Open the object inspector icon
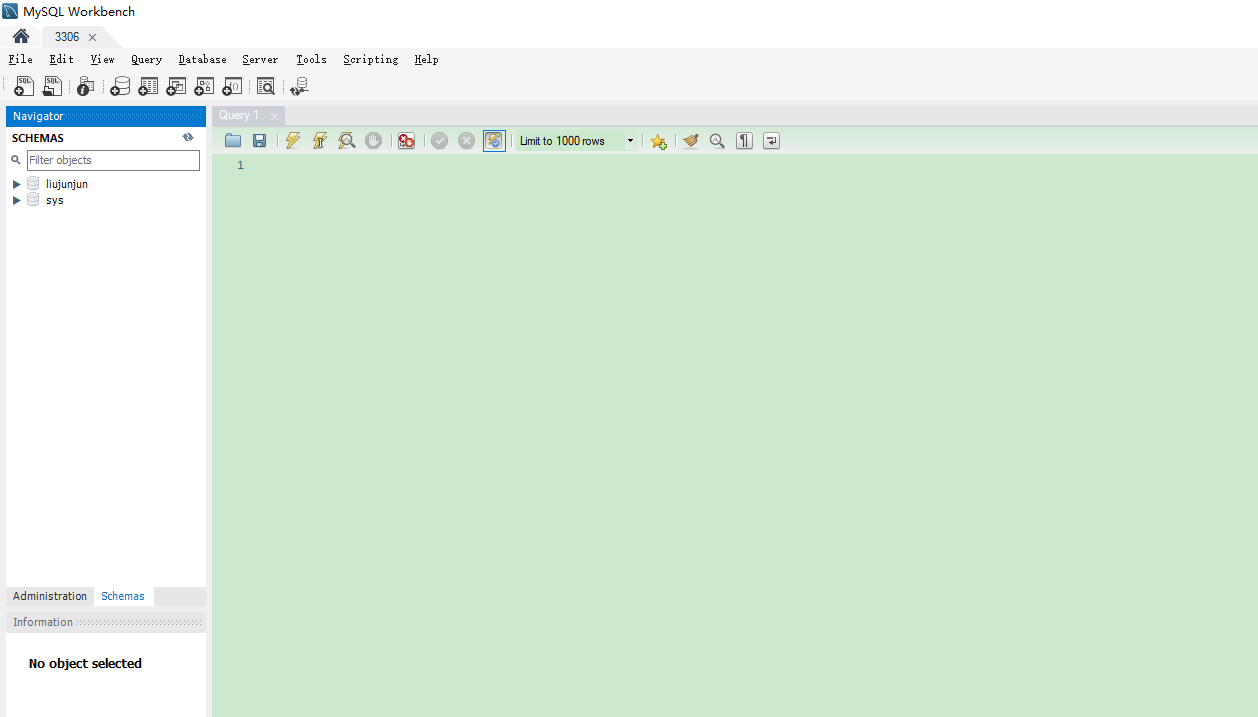 (x=86, y=87)
